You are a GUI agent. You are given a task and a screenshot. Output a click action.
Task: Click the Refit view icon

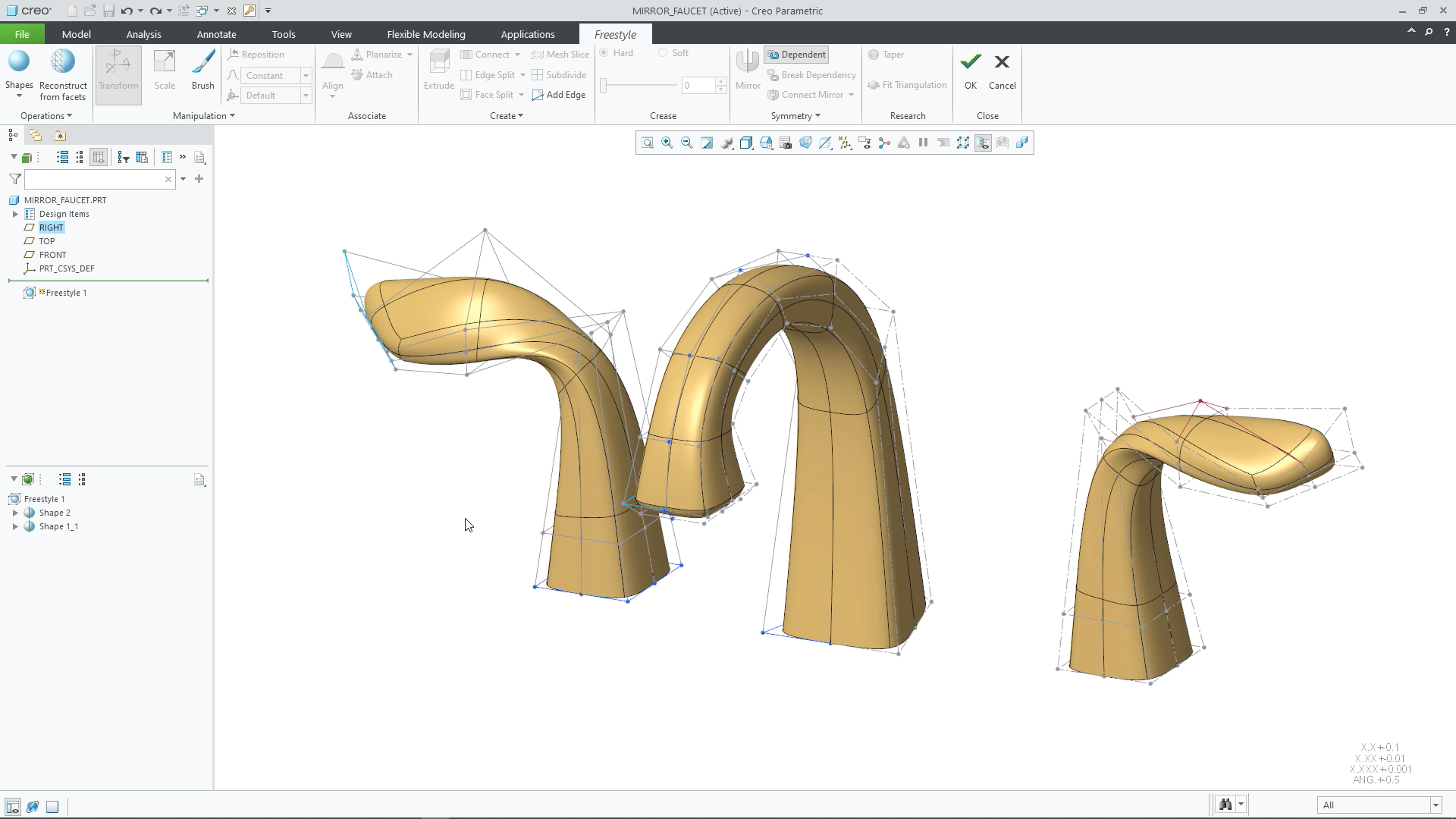tap(647, 143)
